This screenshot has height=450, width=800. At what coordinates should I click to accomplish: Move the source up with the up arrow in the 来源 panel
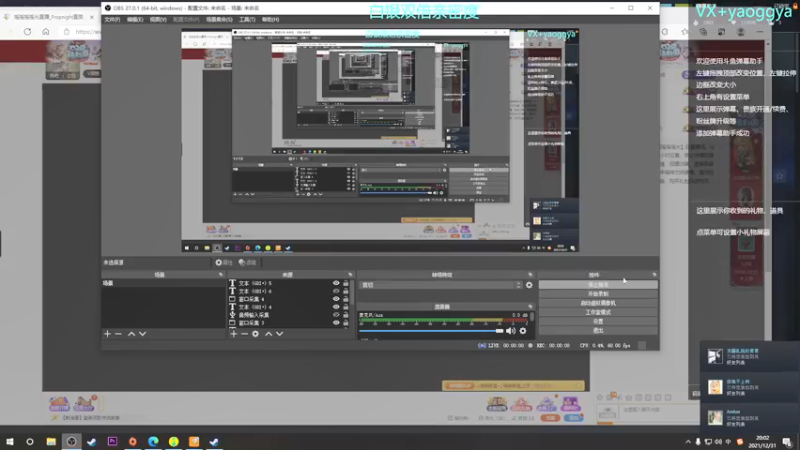268,334
